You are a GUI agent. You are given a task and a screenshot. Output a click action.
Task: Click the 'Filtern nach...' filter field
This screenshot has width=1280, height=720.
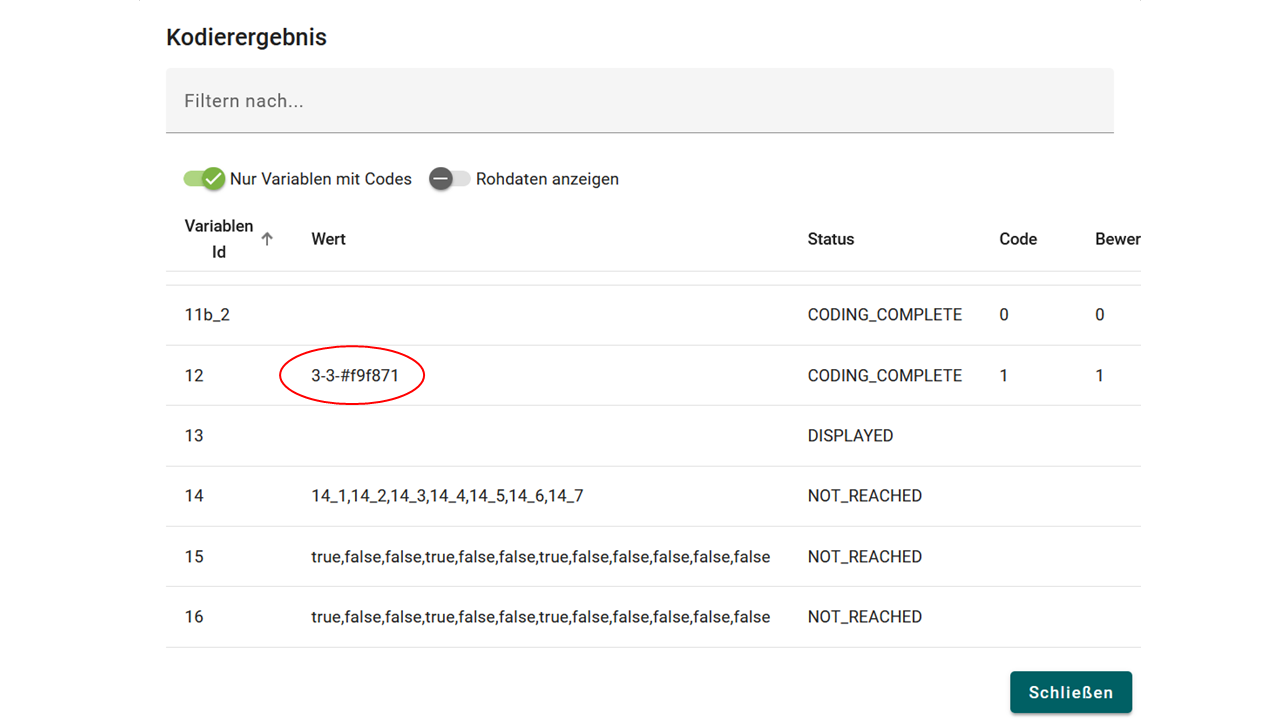click(639, 100)
